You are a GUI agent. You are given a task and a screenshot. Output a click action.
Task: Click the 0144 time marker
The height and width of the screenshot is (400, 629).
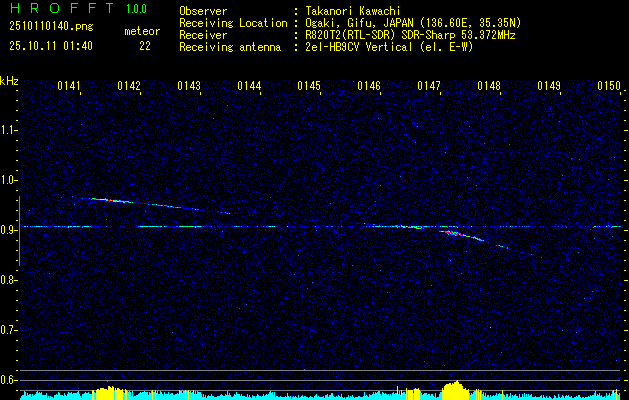coord(249,86)
